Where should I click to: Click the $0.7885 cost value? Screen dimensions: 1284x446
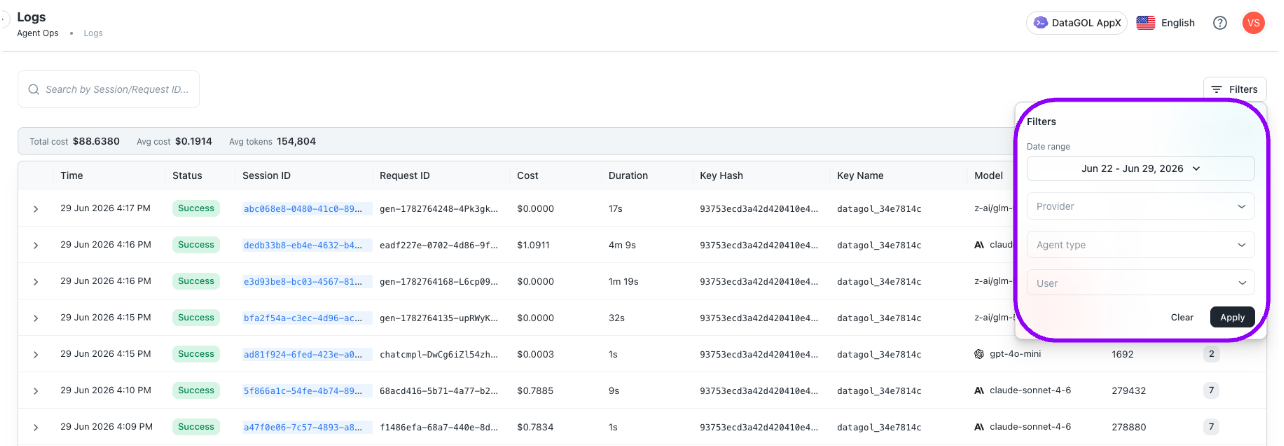pyautogui.click(x=535, y=390)
